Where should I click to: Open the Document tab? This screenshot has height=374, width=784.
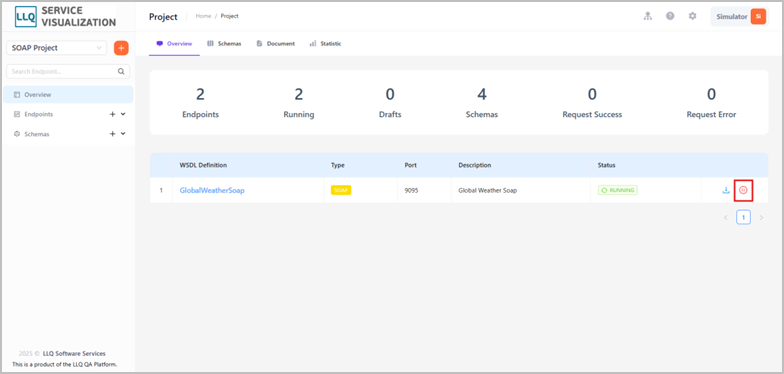(276, 44)
